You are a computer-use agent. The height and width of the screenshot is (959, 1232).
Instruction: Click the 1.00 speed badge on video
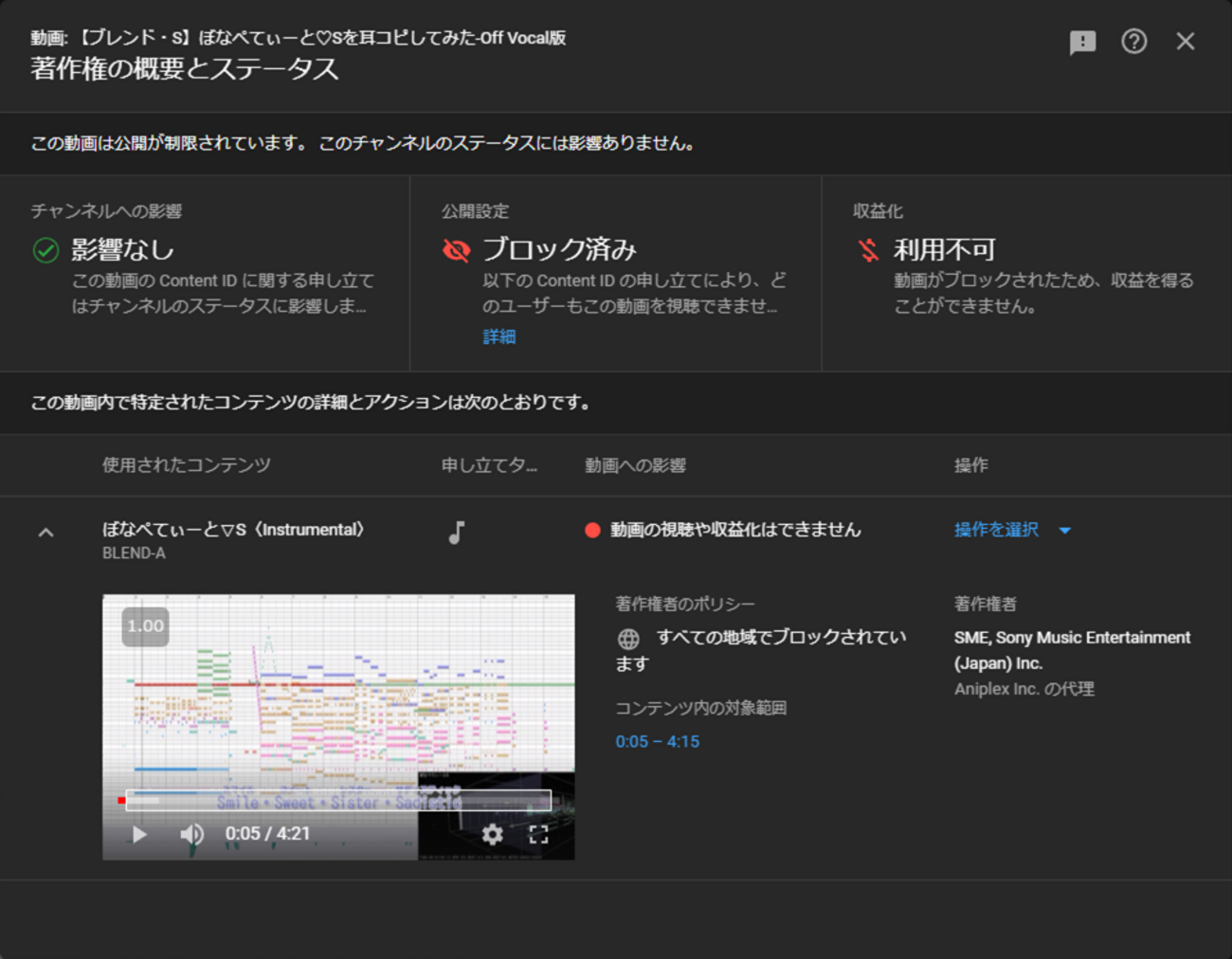(145, 625)
